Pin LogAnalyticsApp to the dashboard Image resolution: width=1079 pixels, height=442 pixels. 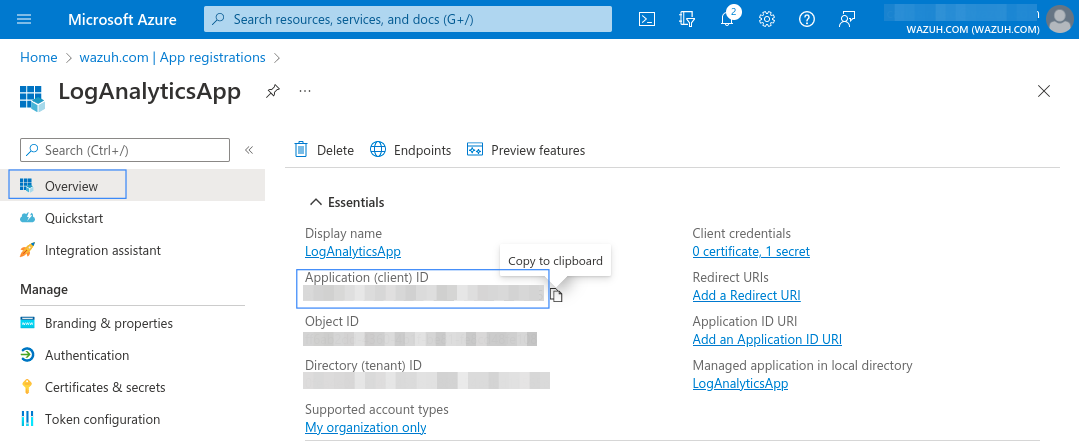coord(273,92)
